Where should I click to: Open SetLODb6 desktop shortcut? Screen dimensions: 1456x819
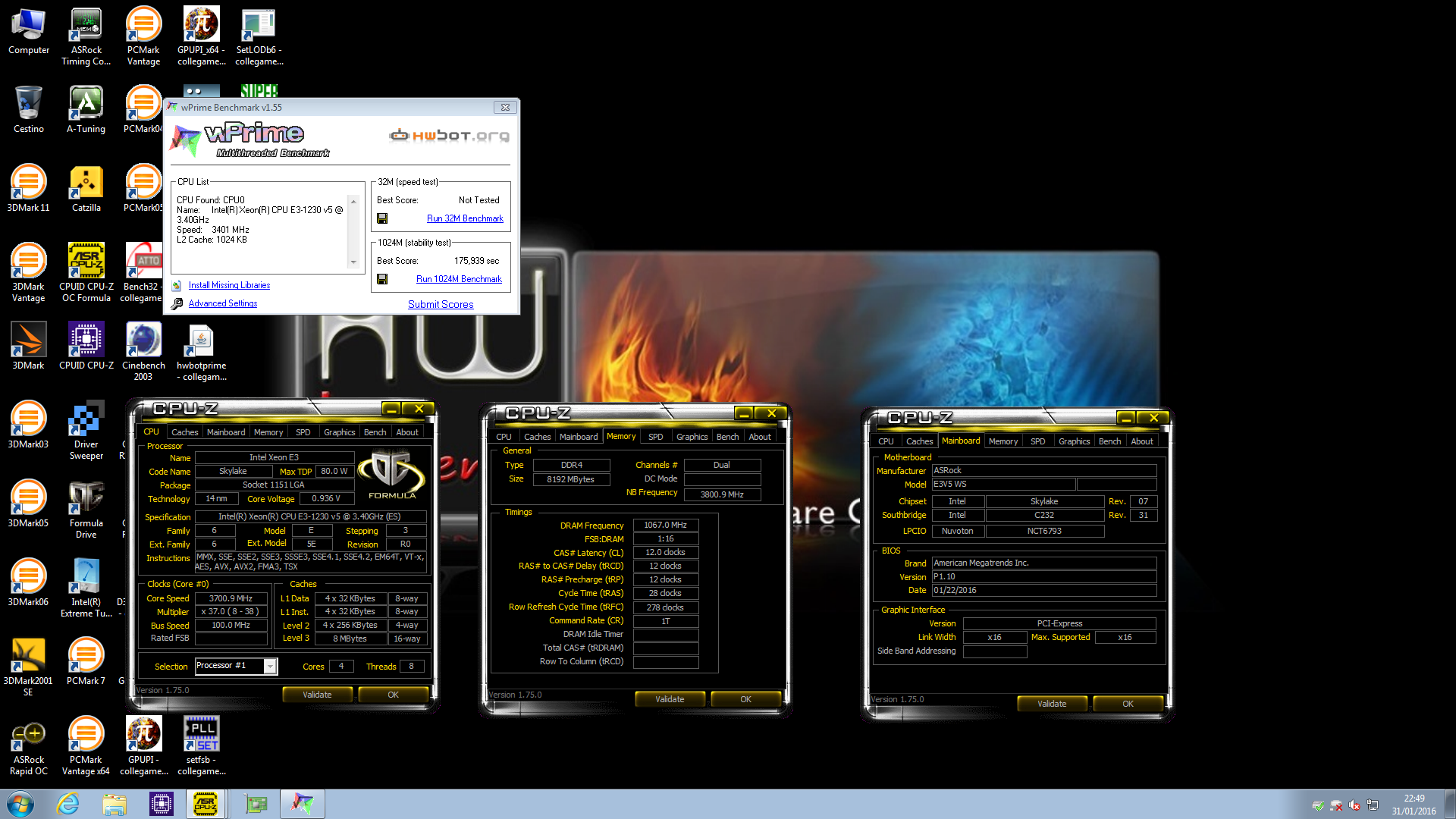pyautogui.click(x=259, y=36)
